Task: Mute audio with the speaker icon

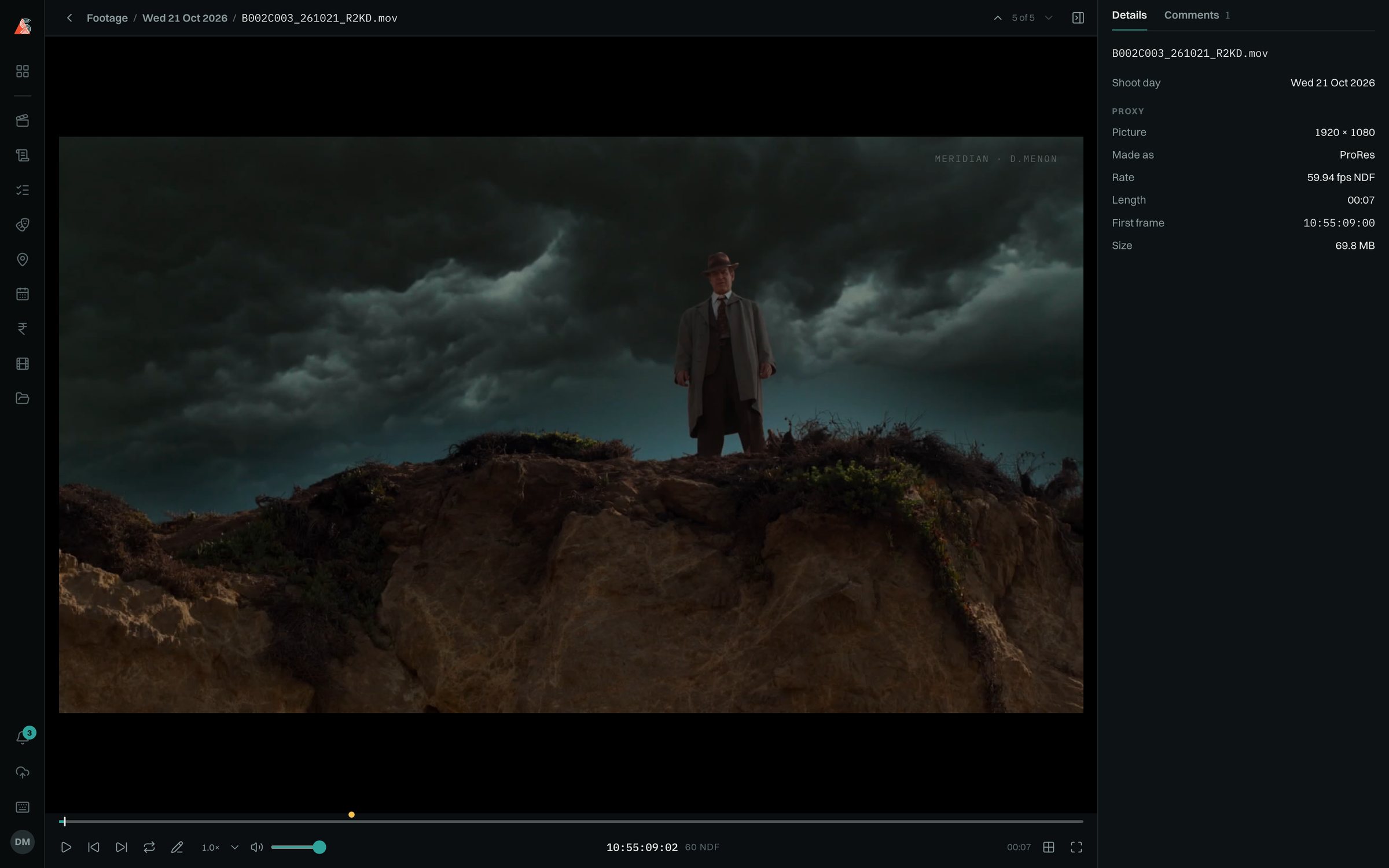Action: pos(256,847)
